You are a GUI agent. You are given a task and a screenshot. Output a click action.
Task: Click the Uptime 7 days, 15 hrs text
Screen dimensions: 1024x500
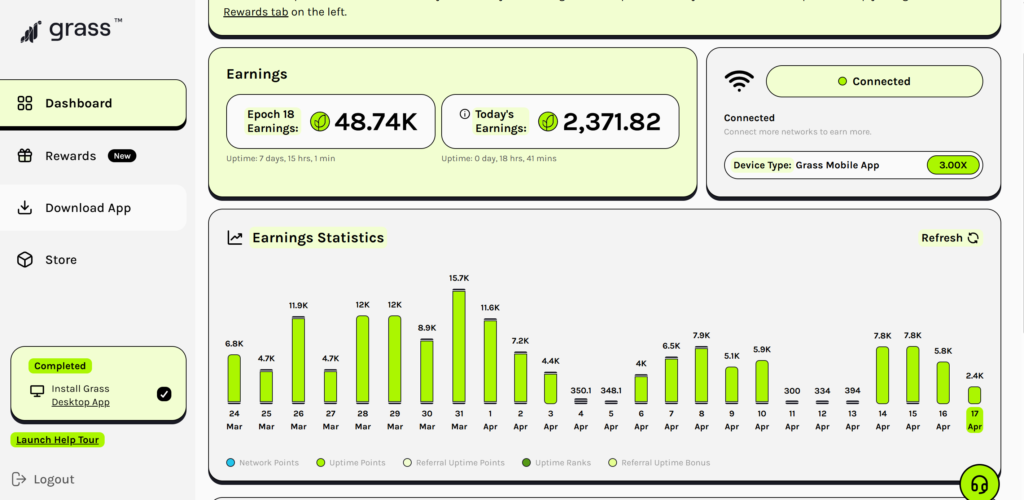pos(281,159)
